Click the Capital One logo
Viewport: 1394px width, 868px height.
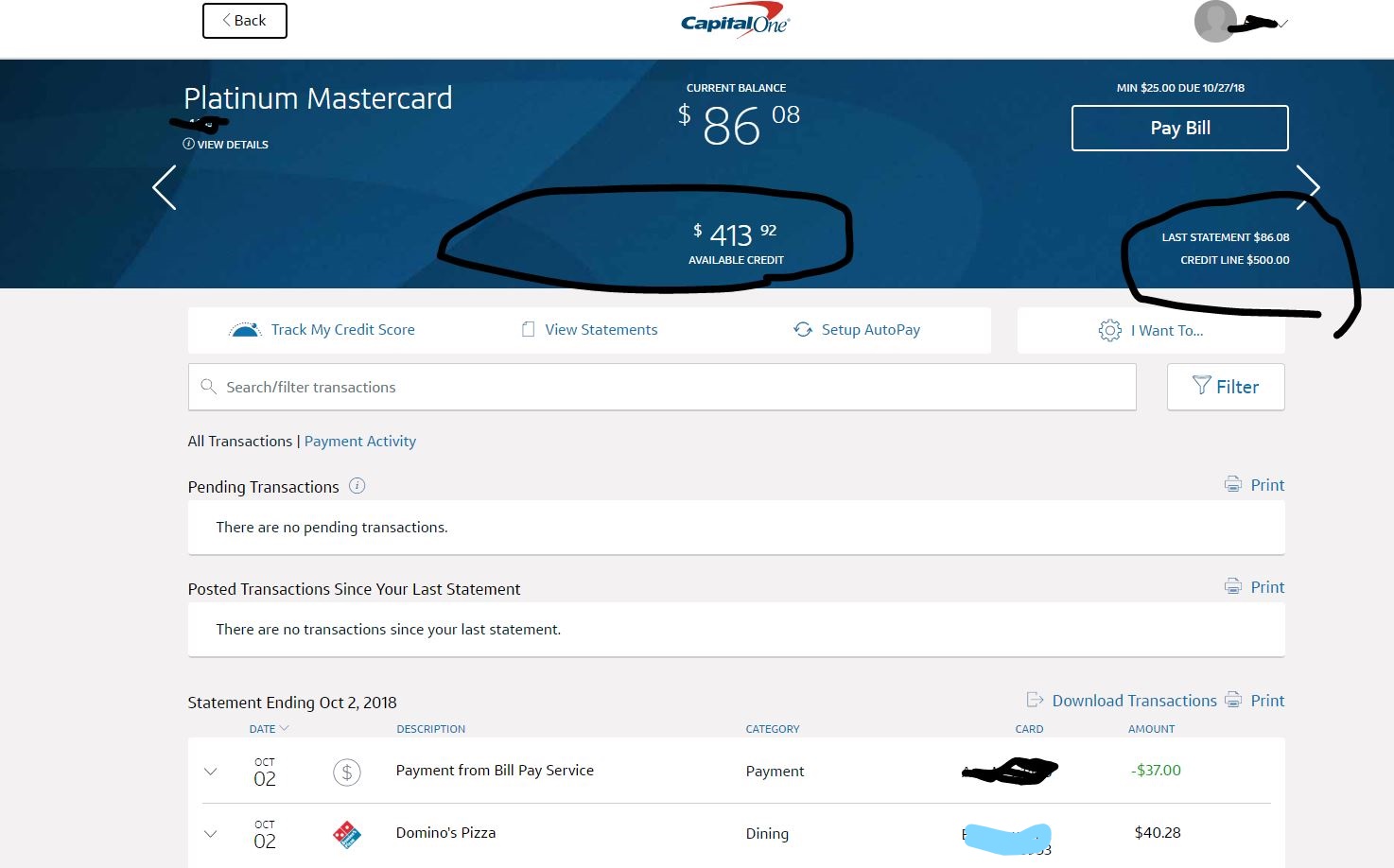click(735, 20)
